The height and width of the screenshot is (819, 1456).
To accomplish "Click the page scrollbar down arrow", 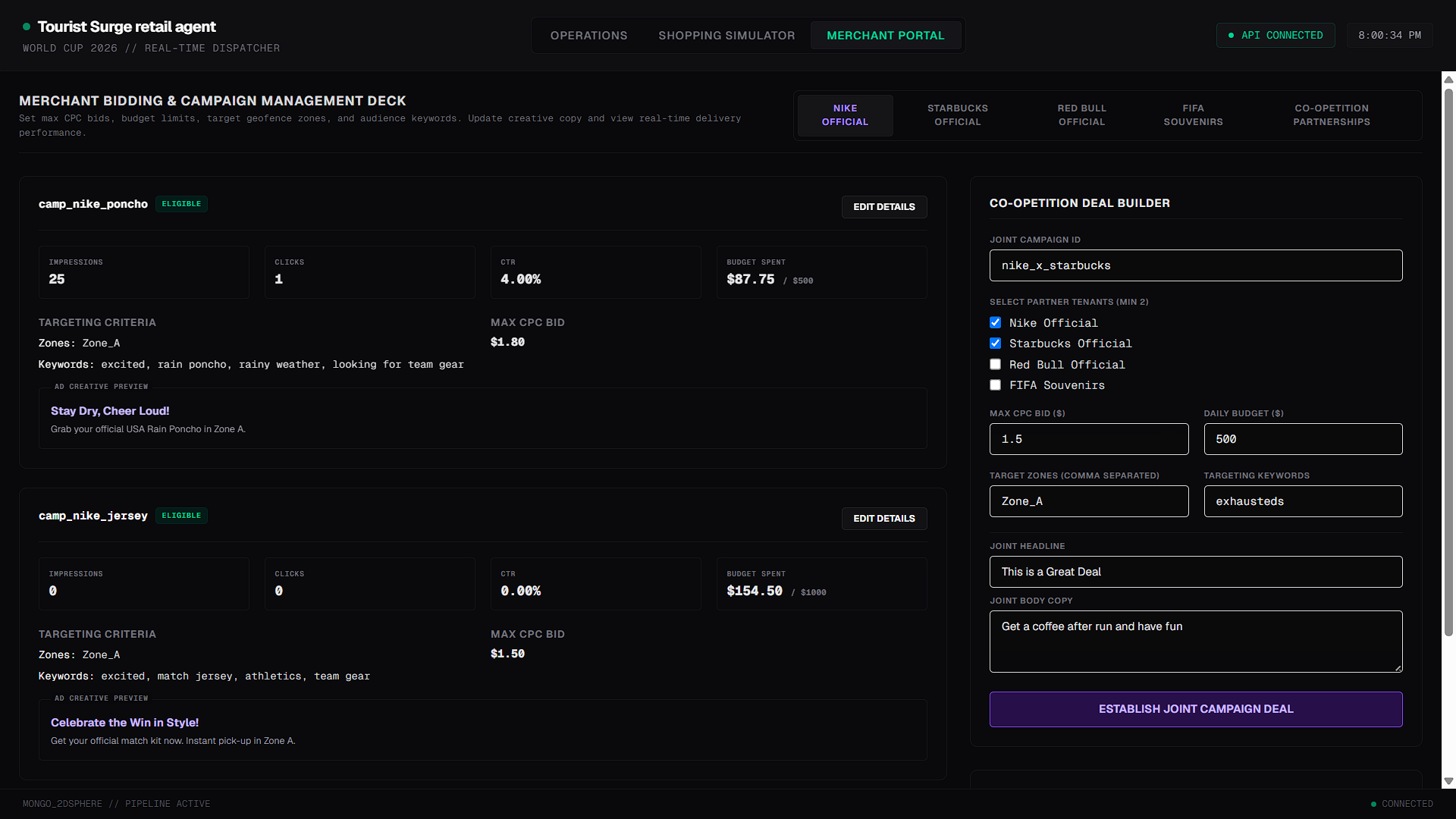I will pos(1448,781).
